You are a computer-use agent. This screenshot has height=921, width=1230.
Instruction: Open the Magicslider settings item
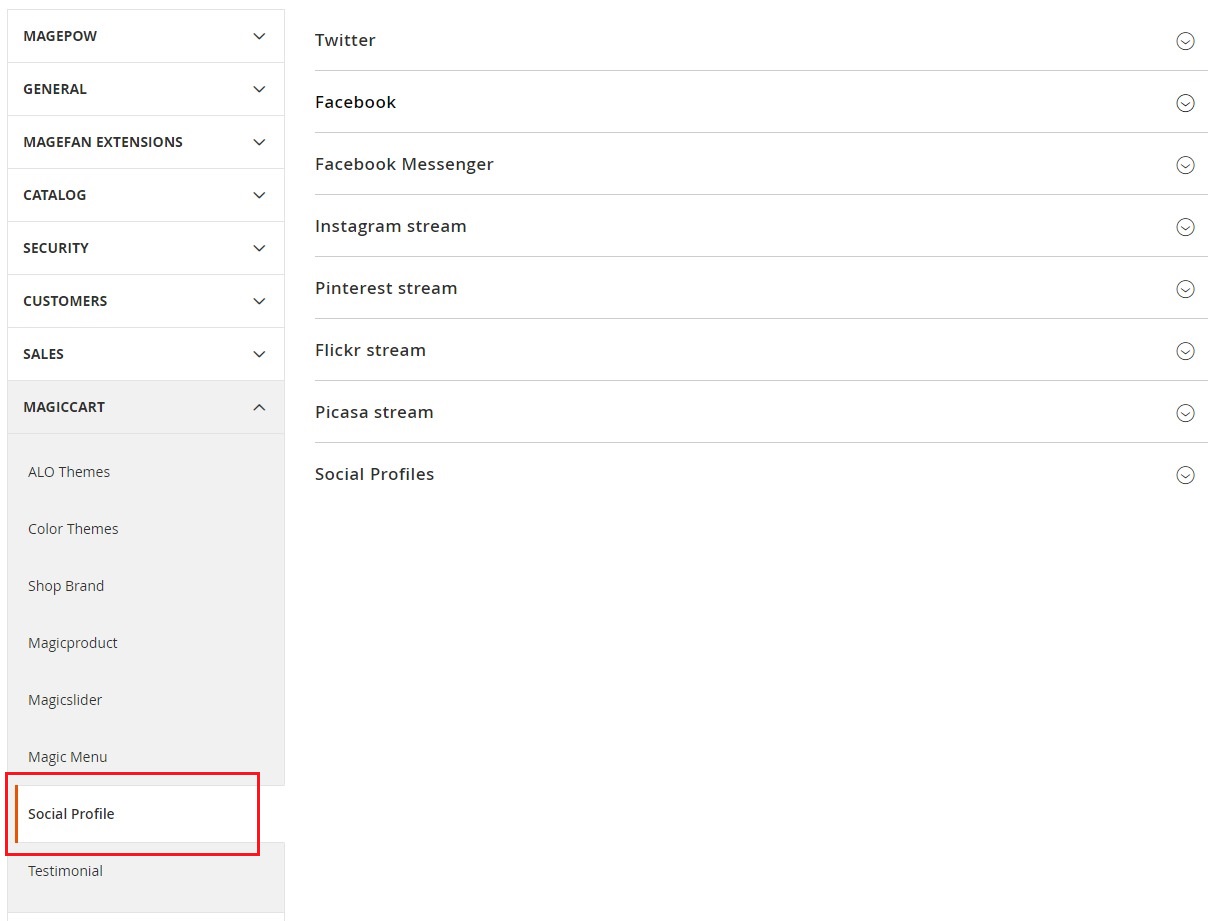(x=65, y=700)
